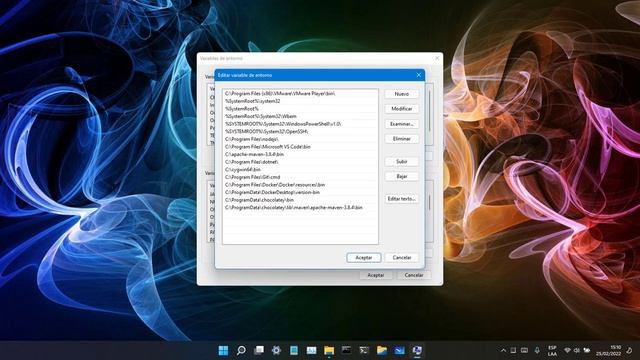640x360 pixels.
Task: Select chocolatey\lib\maven\apache-maven-3.8.4\bin entry
Action: tap(300, 208)
